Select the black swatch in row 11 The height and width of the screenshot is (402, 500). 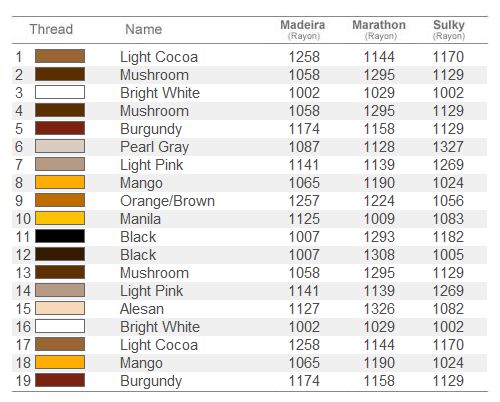[x=60, y=236]
